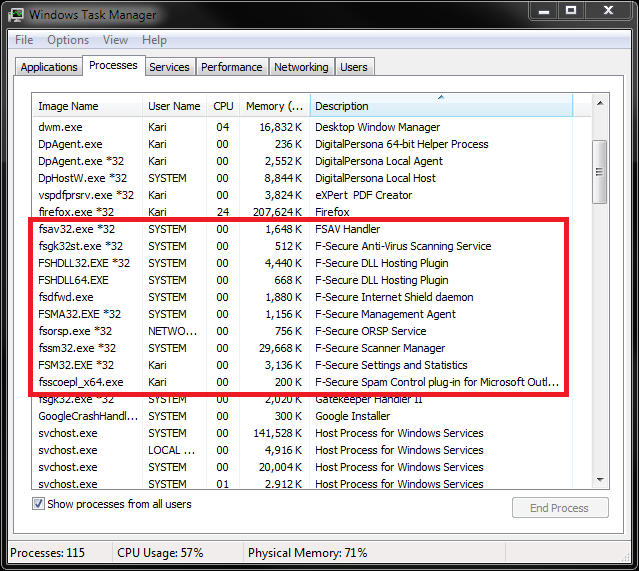The width and height of the screenshot is (639, 571).
Task: Select DpAgent.exe 64-bit Helper Process row
Action: pos(302,144)
